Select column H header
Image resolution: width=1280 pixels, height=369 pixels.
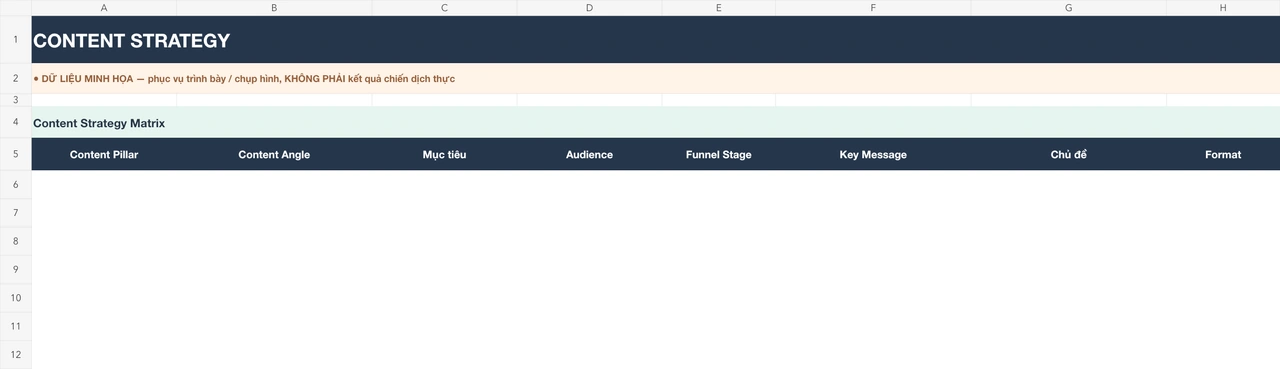point(1223,8)
